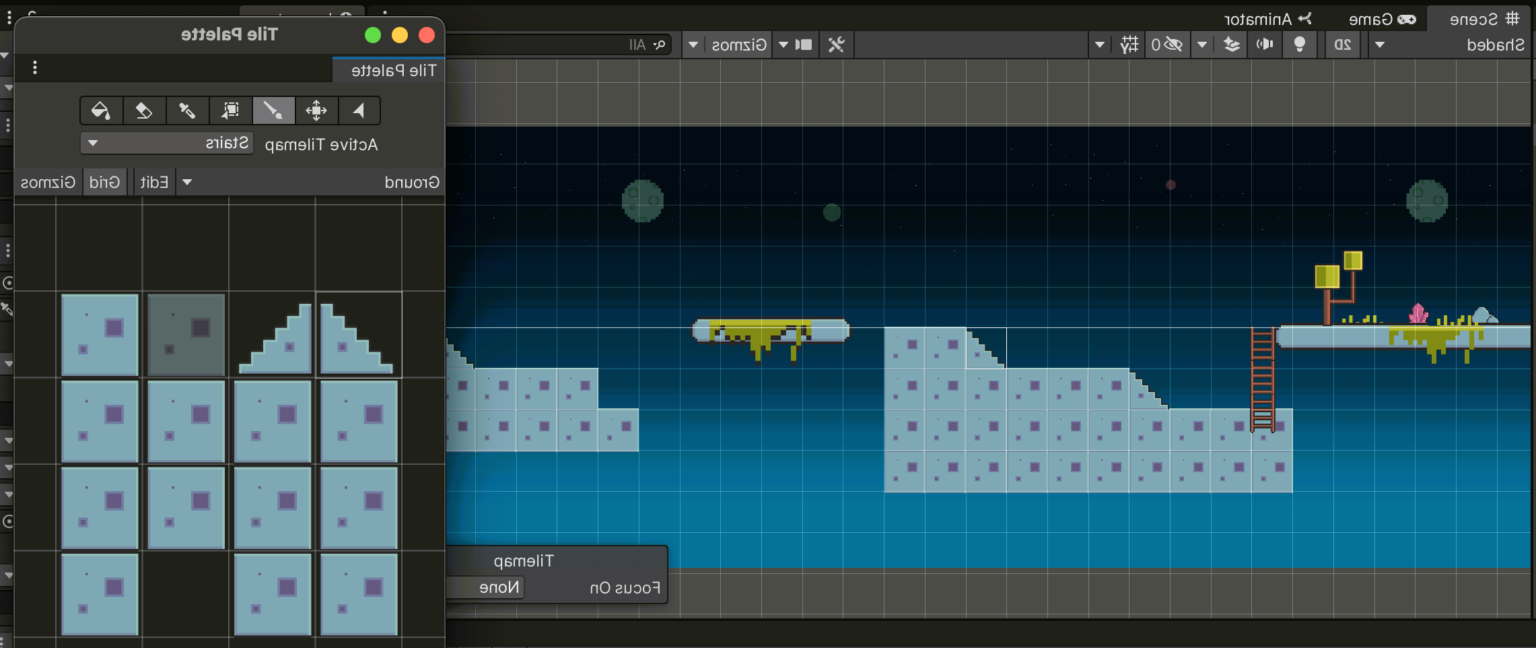Select the Box Fill tool in Tile Palette
The width and height of the screenshot is (1536, 648).
coord(231,110)
